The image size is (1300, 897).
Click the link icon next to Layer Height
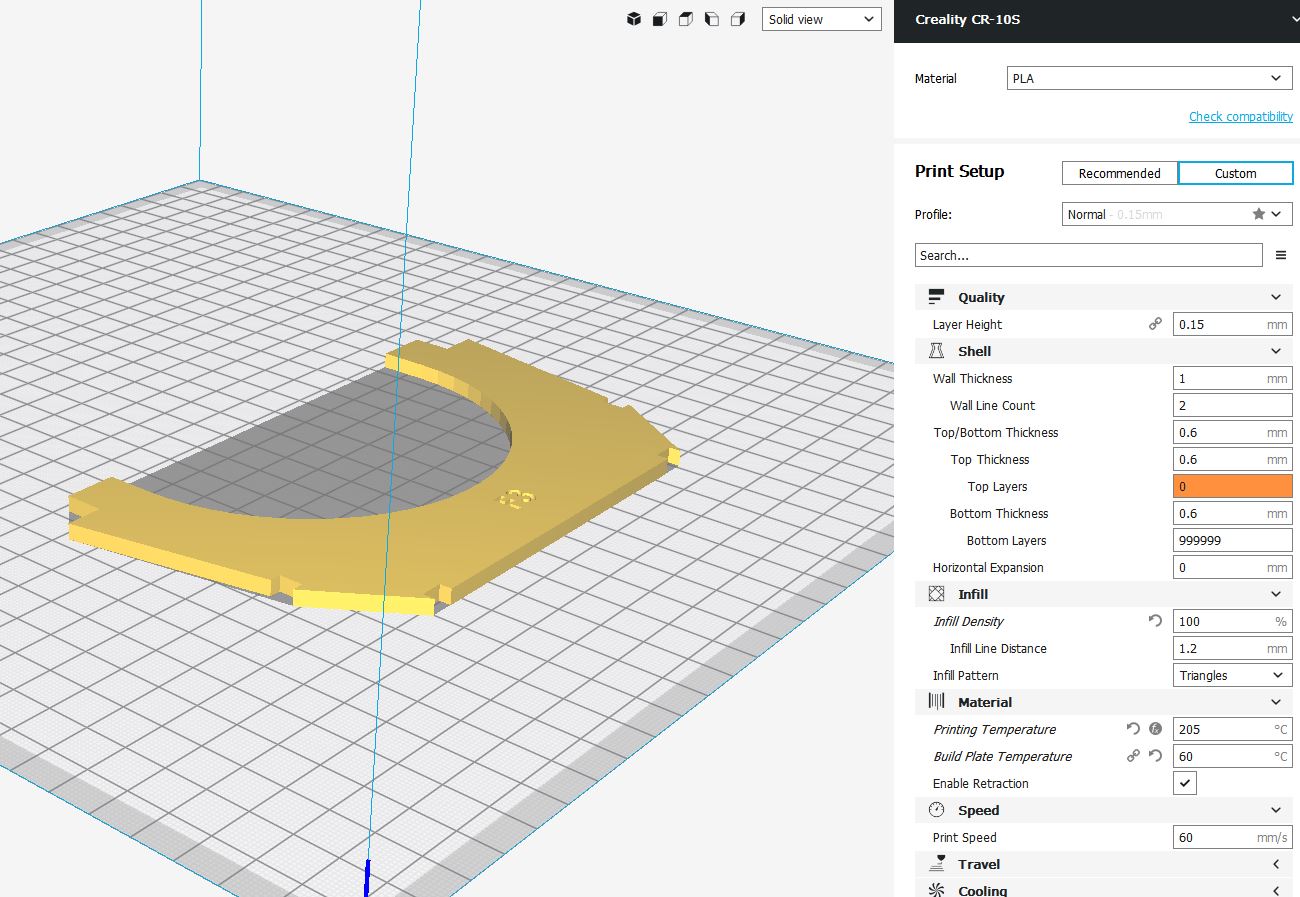1155,324
